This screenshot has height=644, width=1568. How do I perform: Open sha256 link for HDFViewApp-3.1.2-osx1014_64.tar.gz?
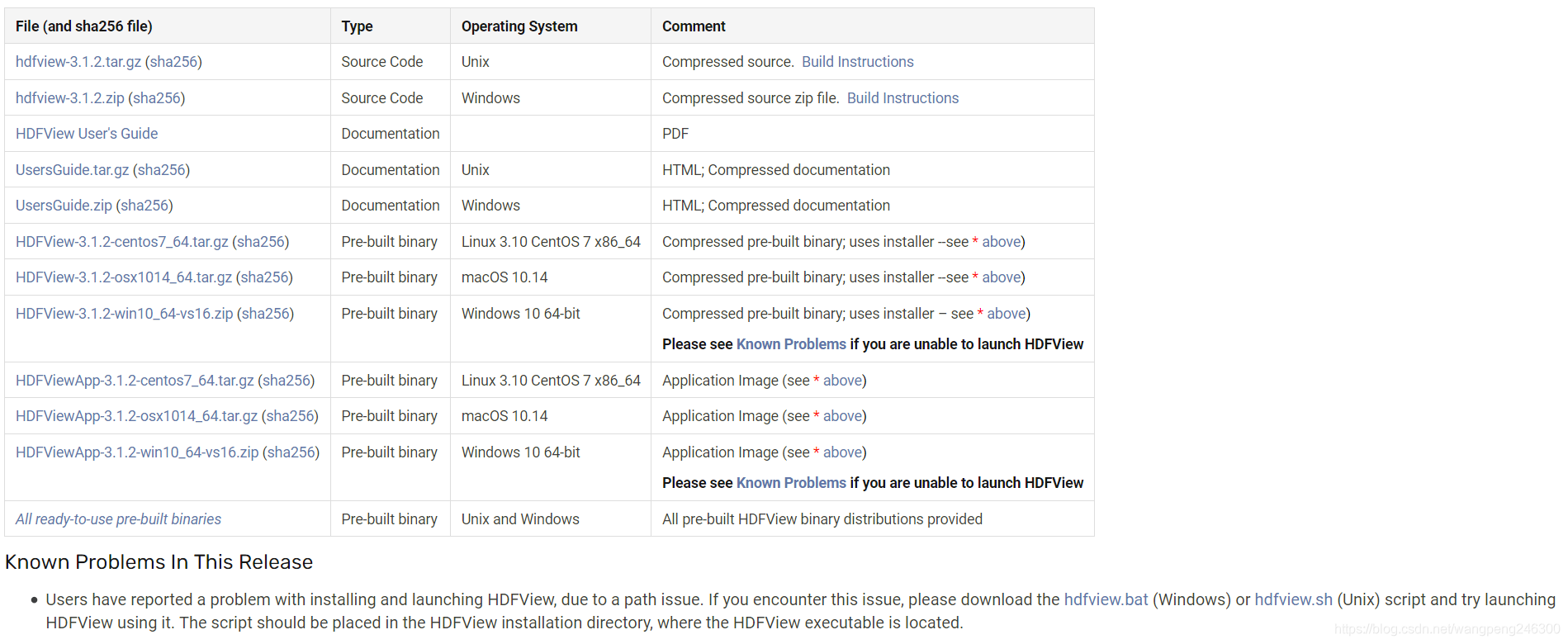[x=291, y=416]
